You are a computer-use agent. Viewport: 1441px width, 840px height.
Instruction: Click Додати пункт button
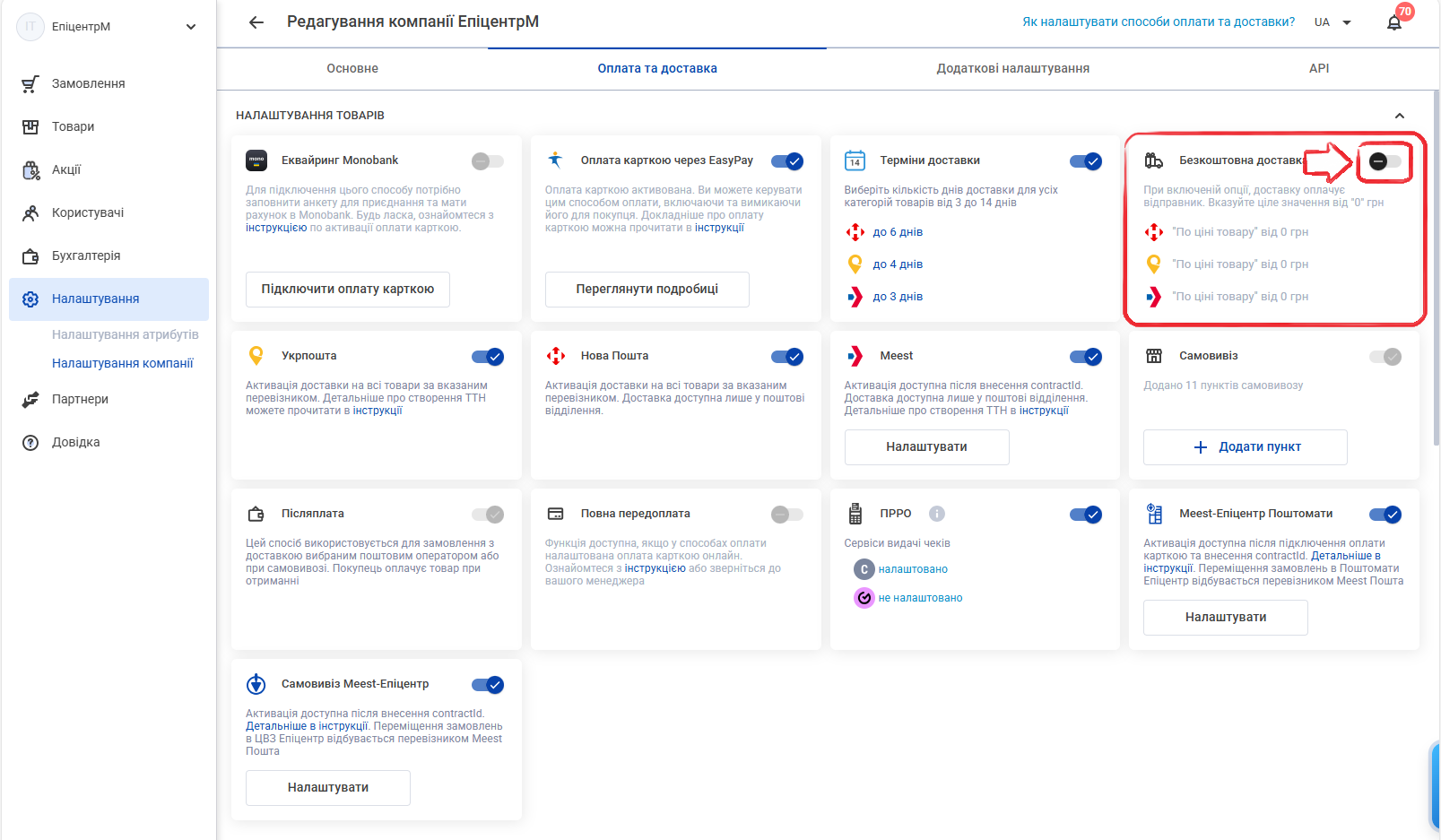1246,447
